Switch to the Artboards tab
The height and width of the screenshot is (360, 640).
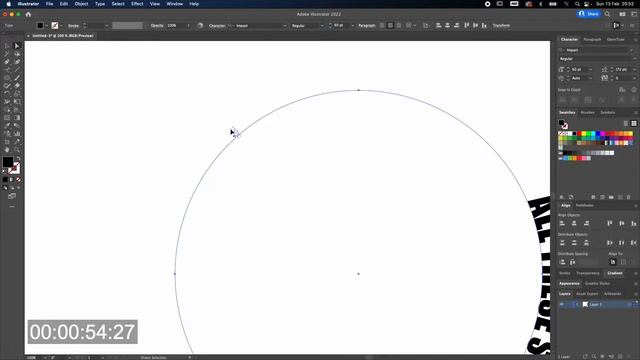click(x=612, y=293)
